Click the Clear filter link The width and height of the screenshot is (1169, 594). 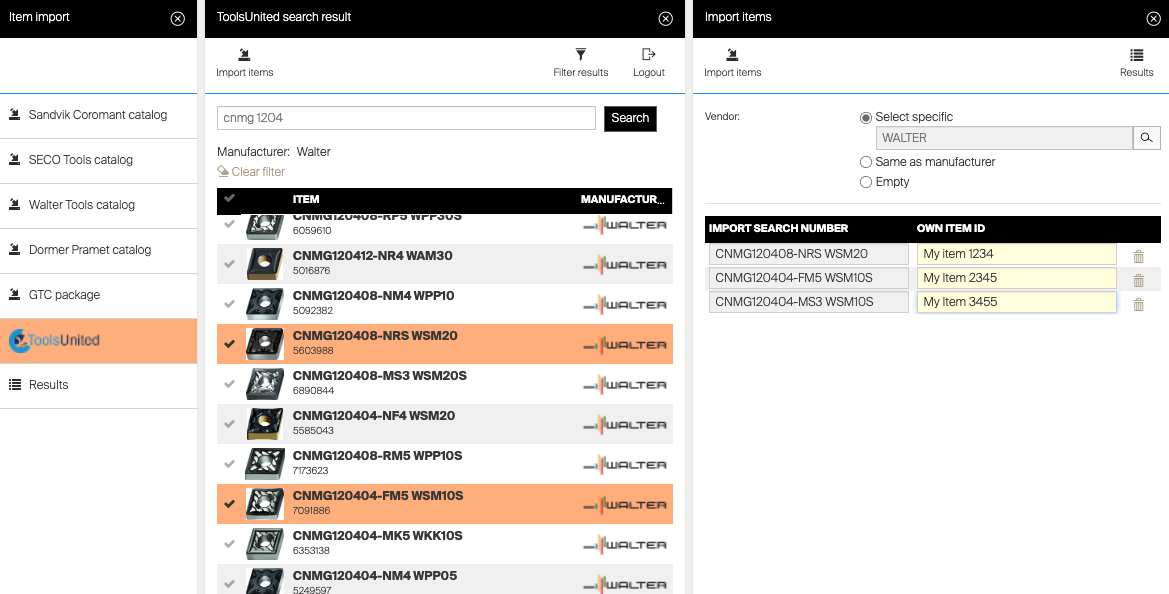pos(251,172)
